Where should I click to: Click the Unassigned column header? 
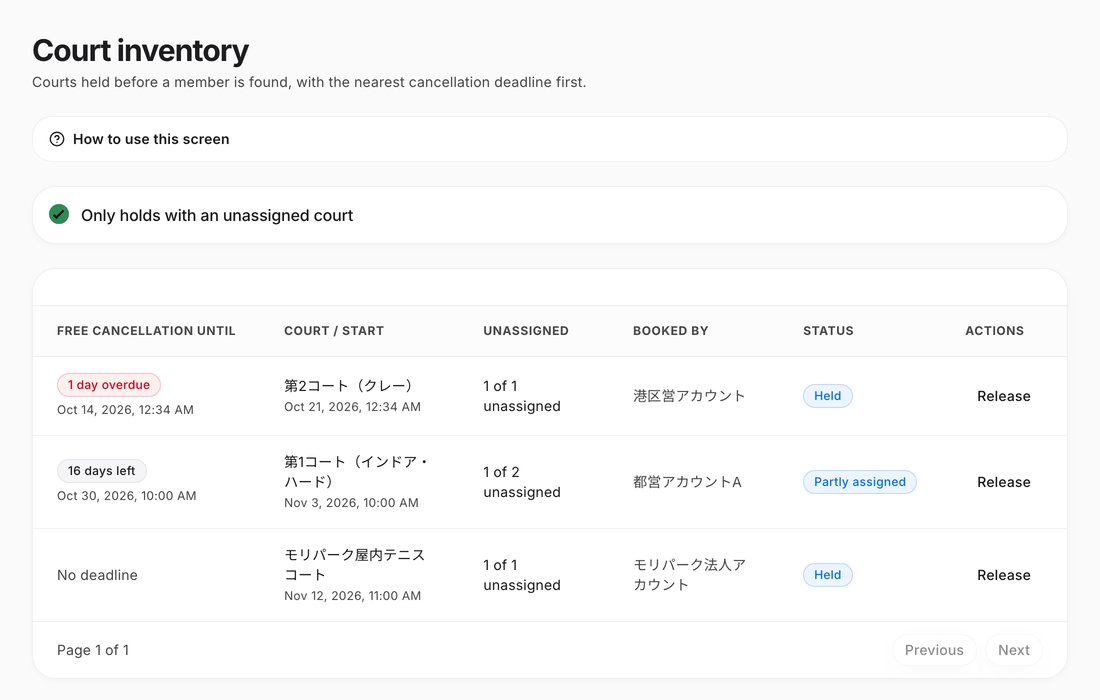525,331
